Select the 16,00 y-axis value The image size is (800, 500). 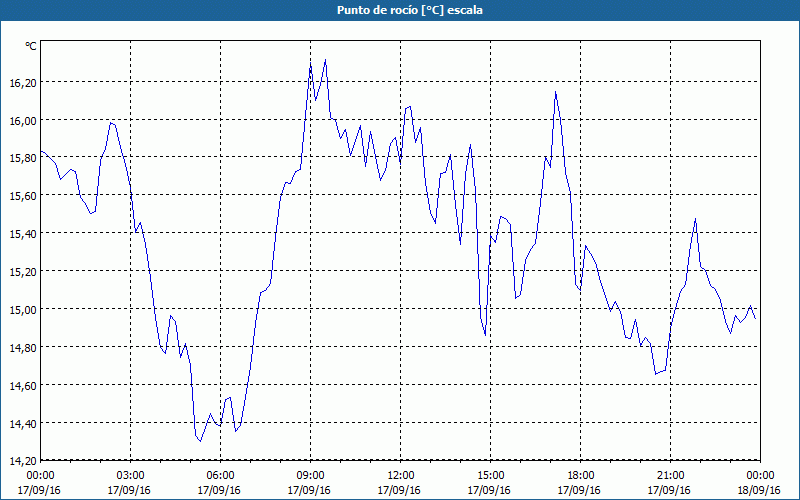tap(23, 120)
